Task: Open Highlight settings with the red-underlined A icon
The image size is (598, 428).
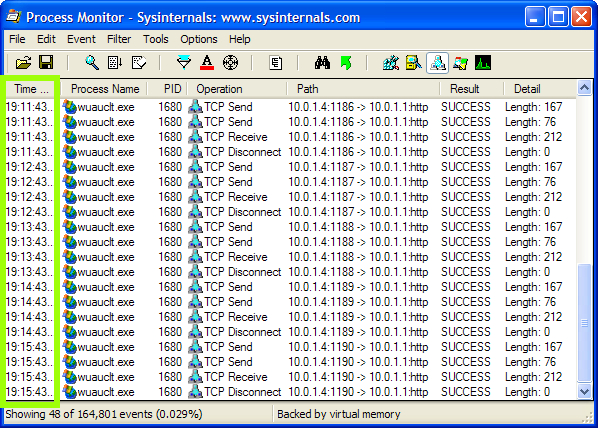Action: [x=207, y=63]
